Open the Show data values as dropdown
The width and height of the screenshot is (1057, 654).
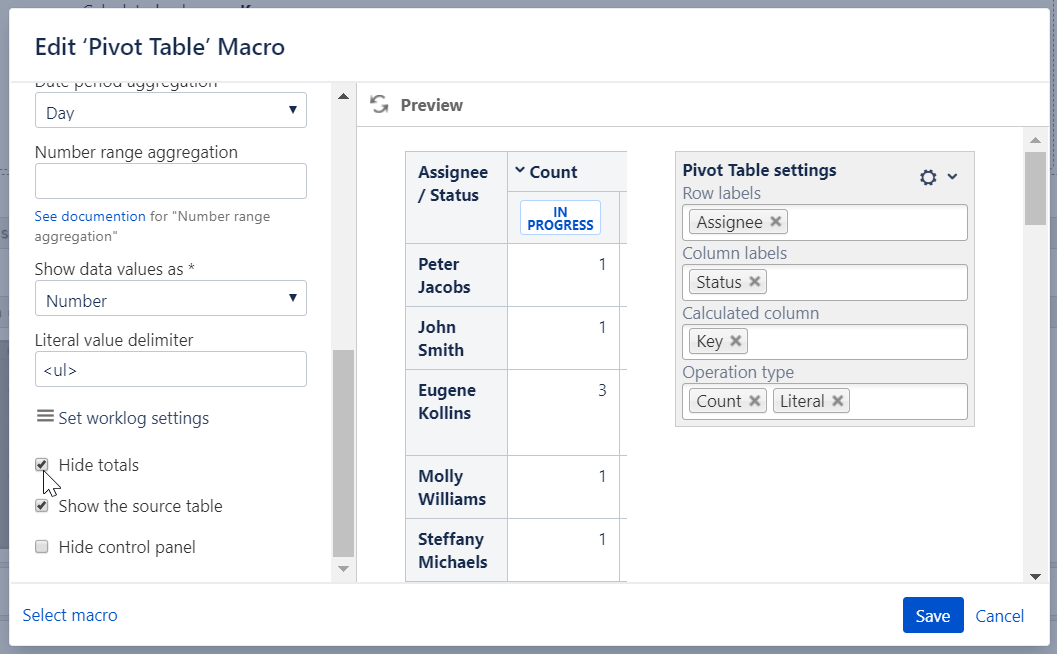[170, 299]
